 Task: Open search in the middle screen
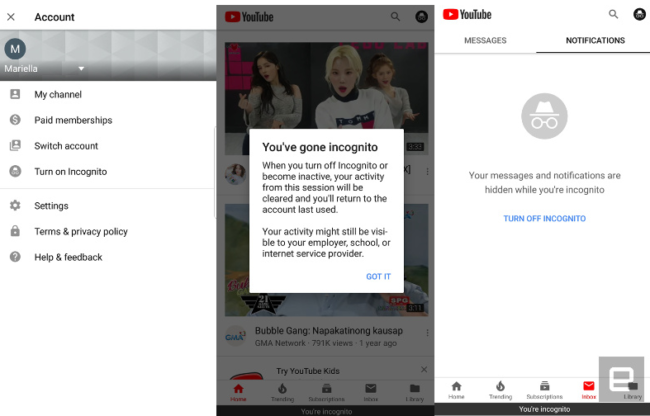(x=395, y=17)
